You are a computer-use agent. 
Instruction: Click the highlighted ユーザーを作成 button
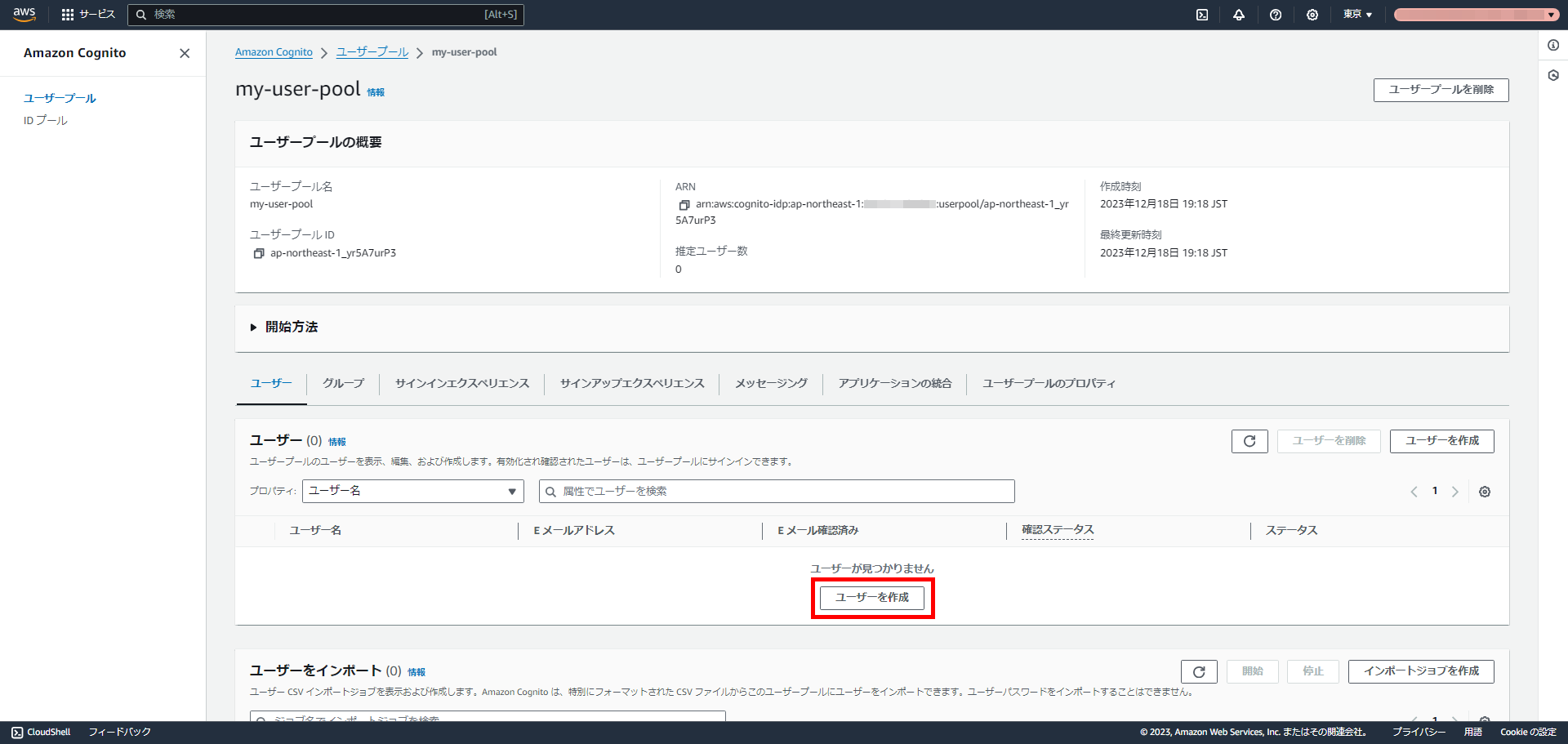click(x=871, y=597)
